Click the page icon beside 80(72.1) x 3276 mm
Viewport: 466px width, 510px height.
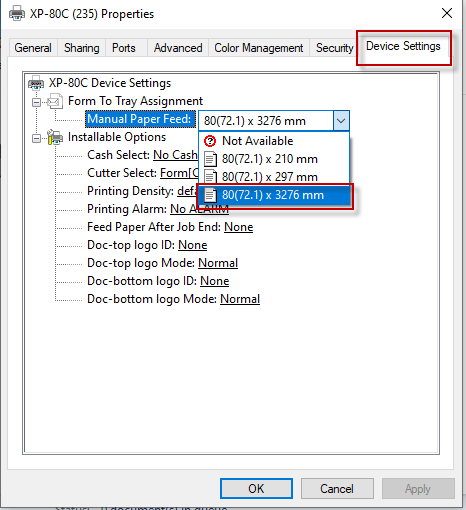point(210,195)
